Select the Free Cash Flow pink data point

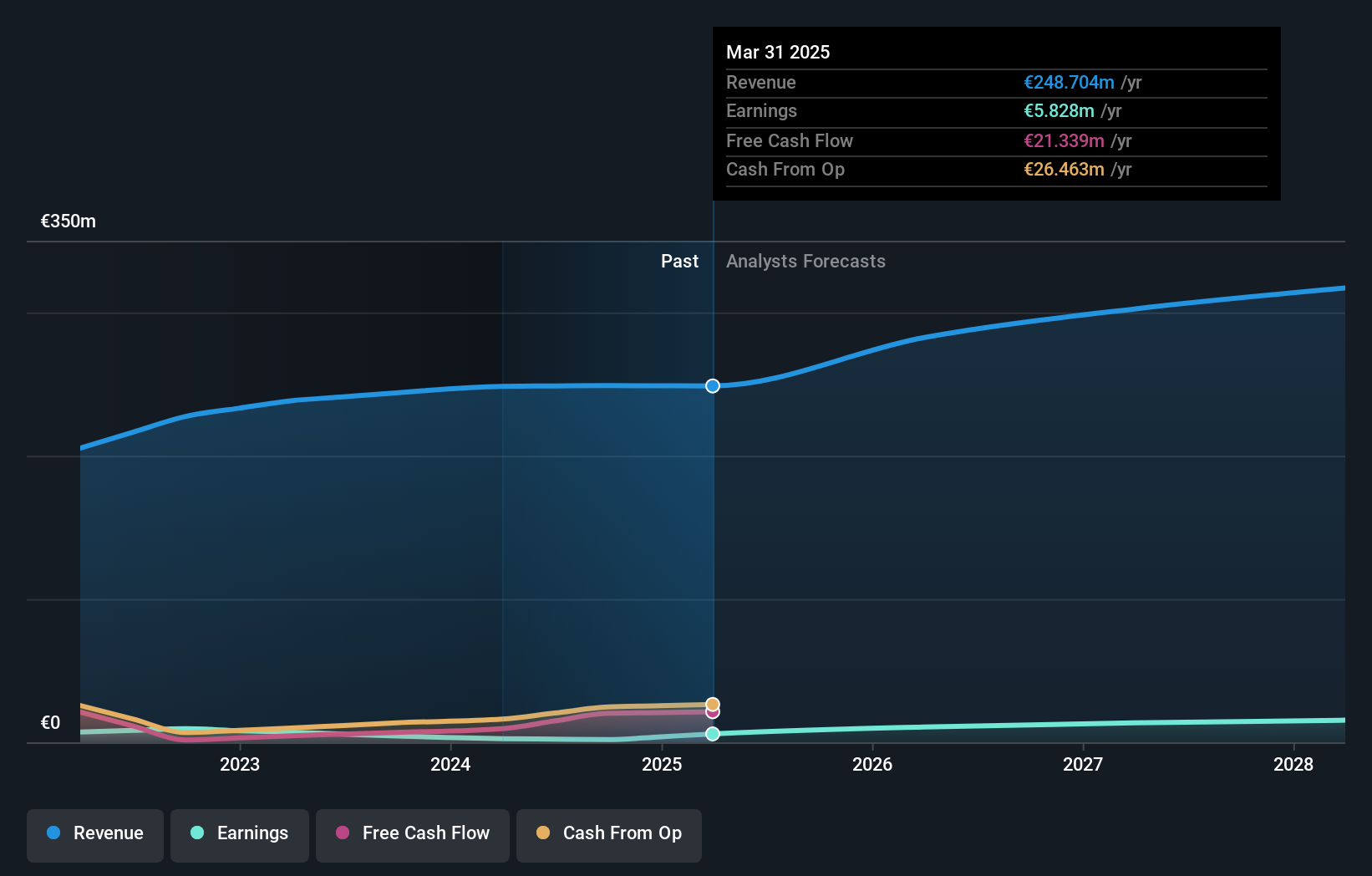[713, 713]
